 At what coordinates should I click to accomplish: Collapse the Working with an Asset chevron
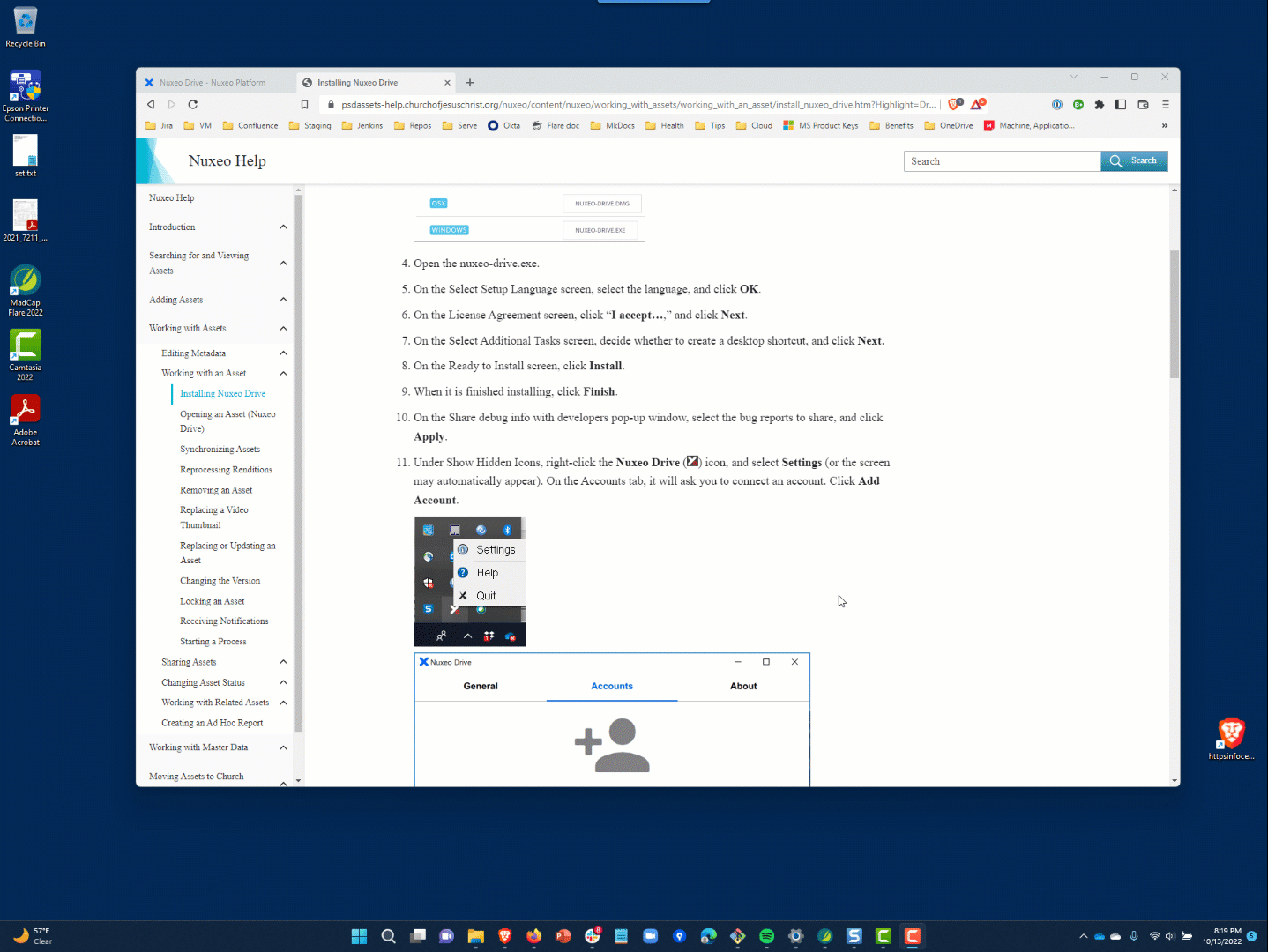(283, 374)
